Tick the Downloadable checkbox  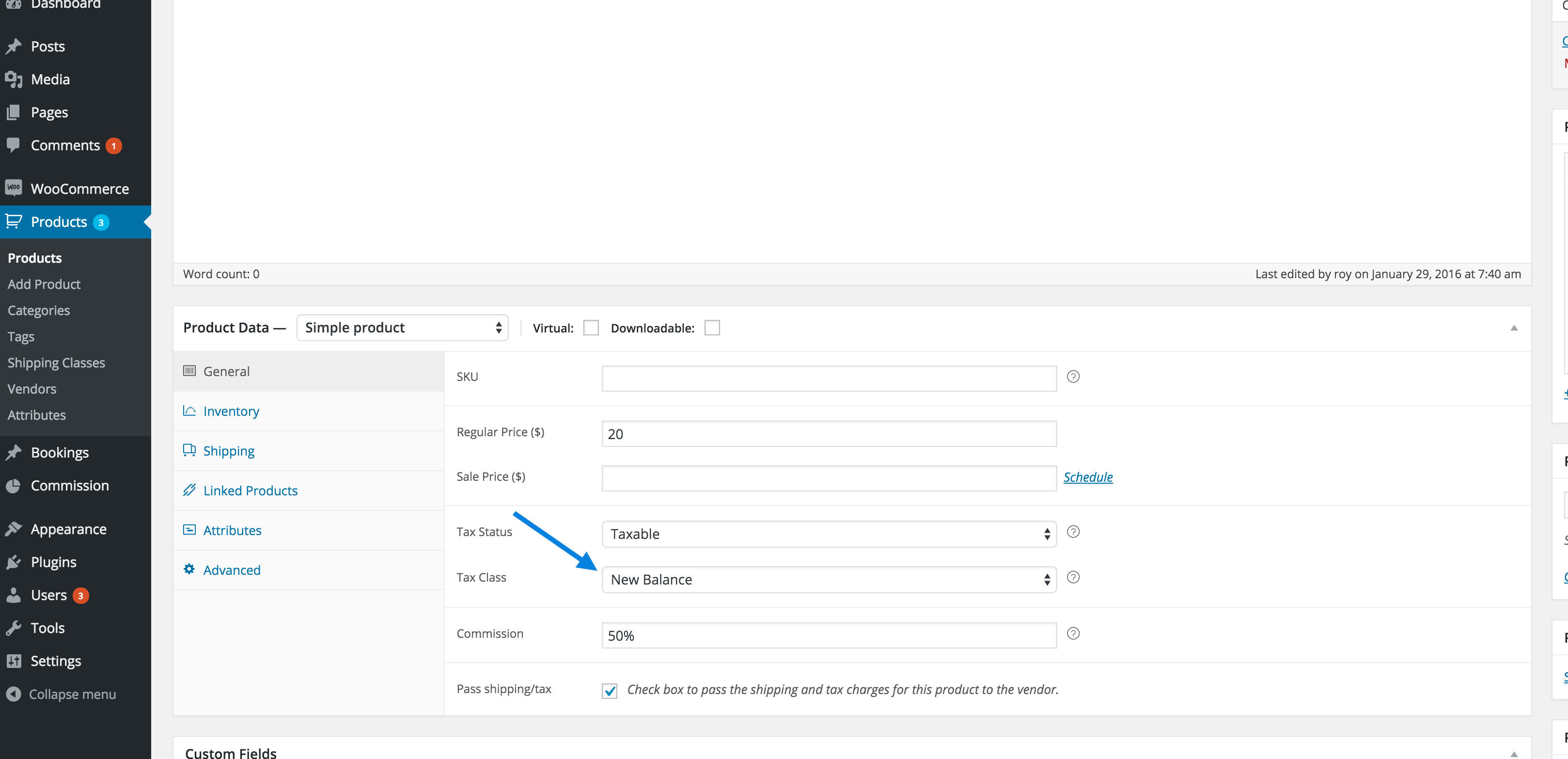pyautogui.click(x=712, y=328)
